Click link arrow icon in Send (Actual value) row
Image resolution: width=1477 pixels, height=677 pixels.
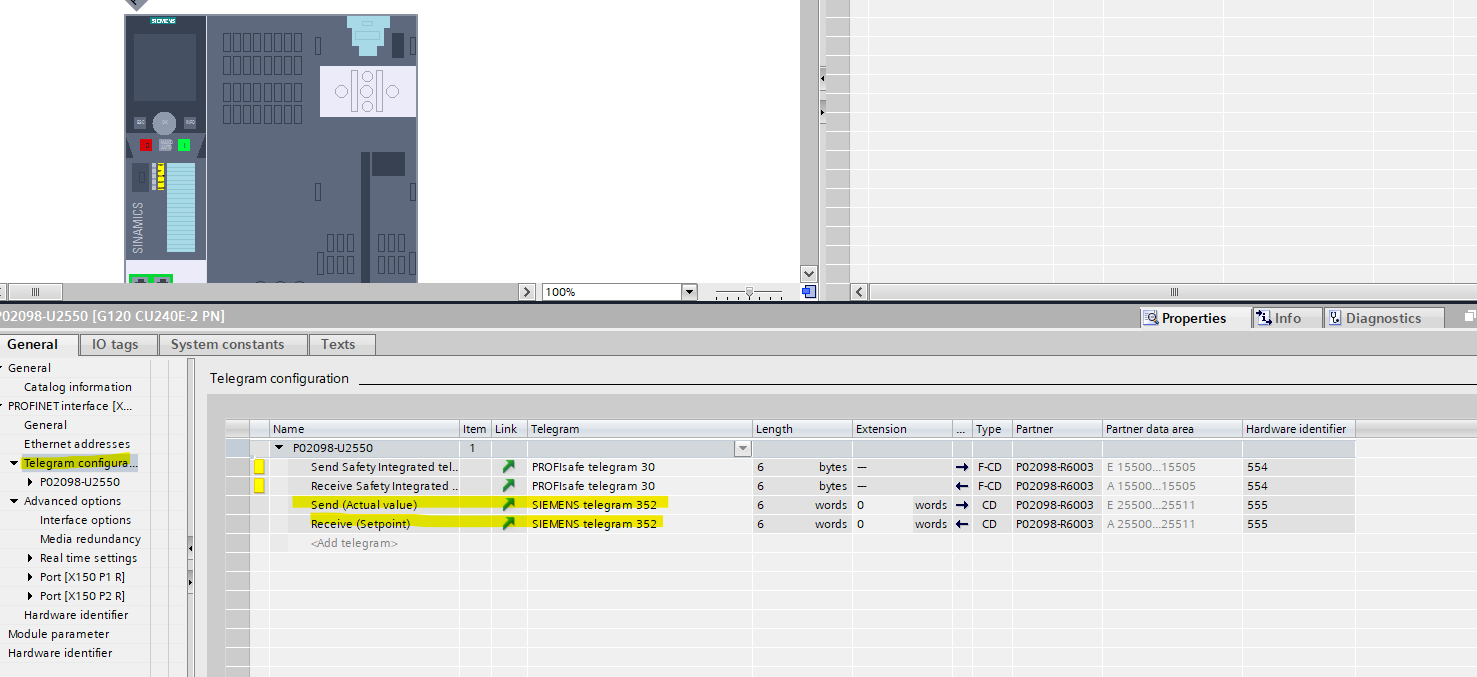point(509,505)
